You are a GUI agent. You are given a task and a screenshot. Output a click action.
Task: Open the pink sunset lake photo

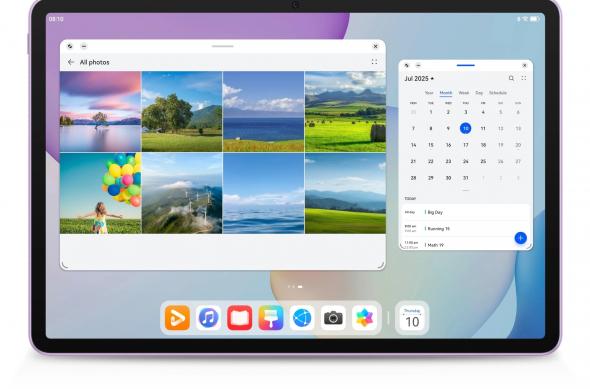coord(100,112)
